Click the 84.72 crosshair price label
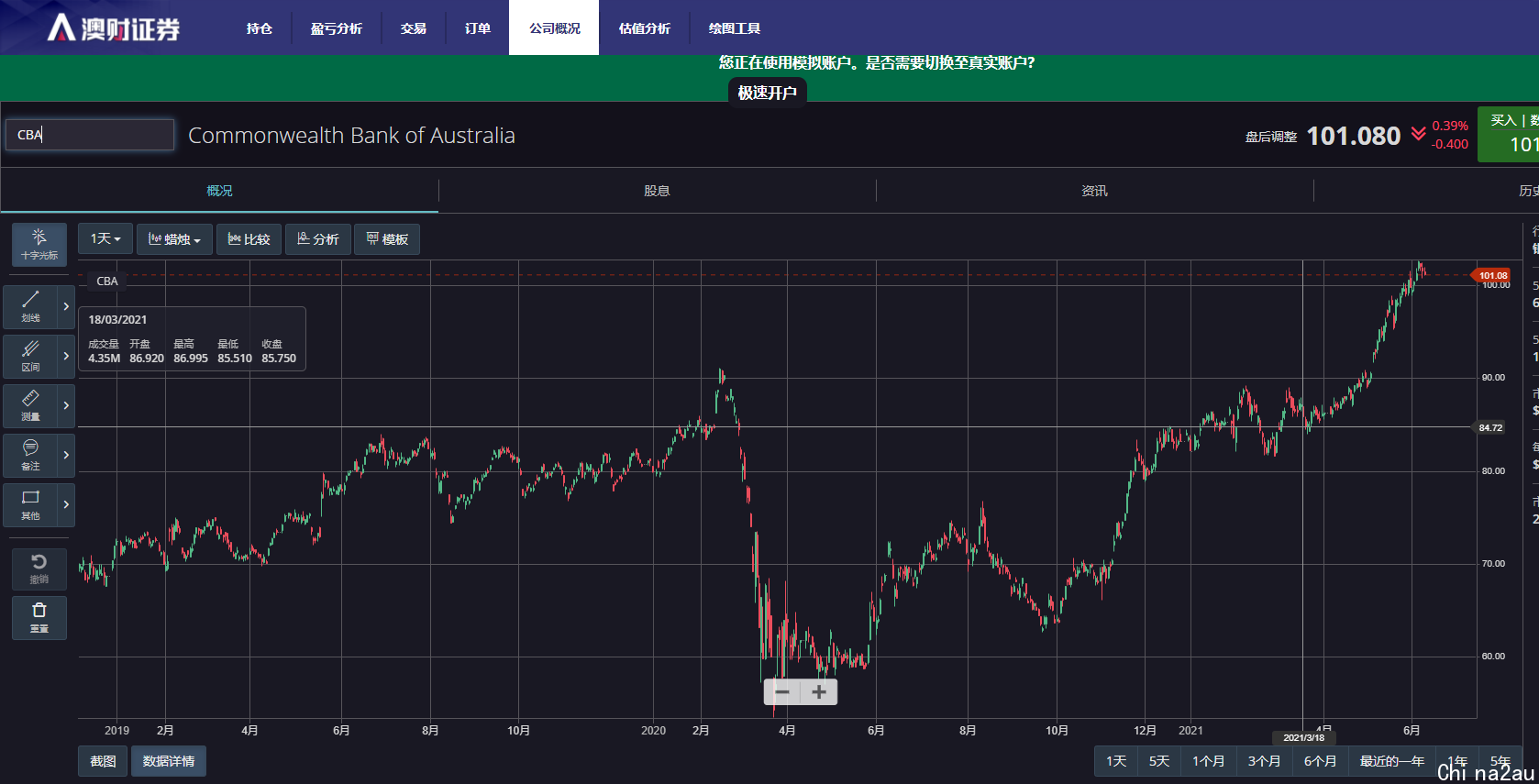Image resolution: width=1539 pixels, height=784 pixels. [1490, 427]
